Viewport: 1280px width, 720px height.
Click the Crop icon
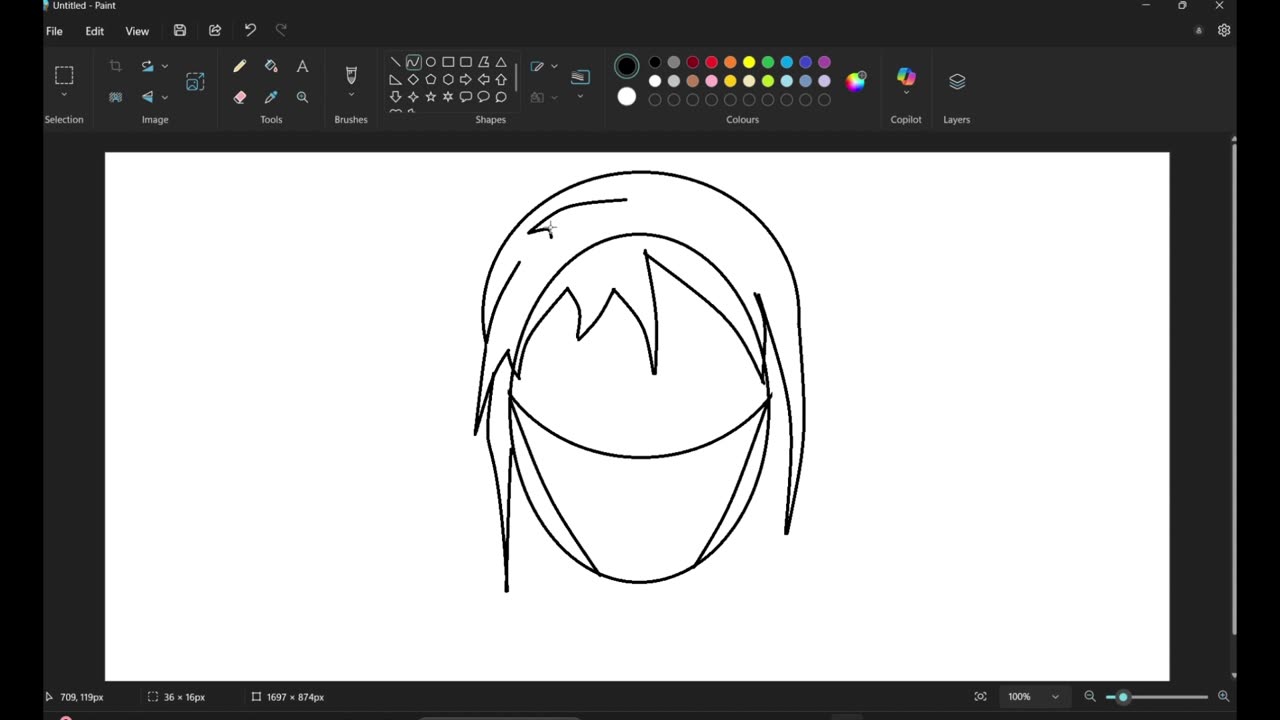(x=116, y=66)
